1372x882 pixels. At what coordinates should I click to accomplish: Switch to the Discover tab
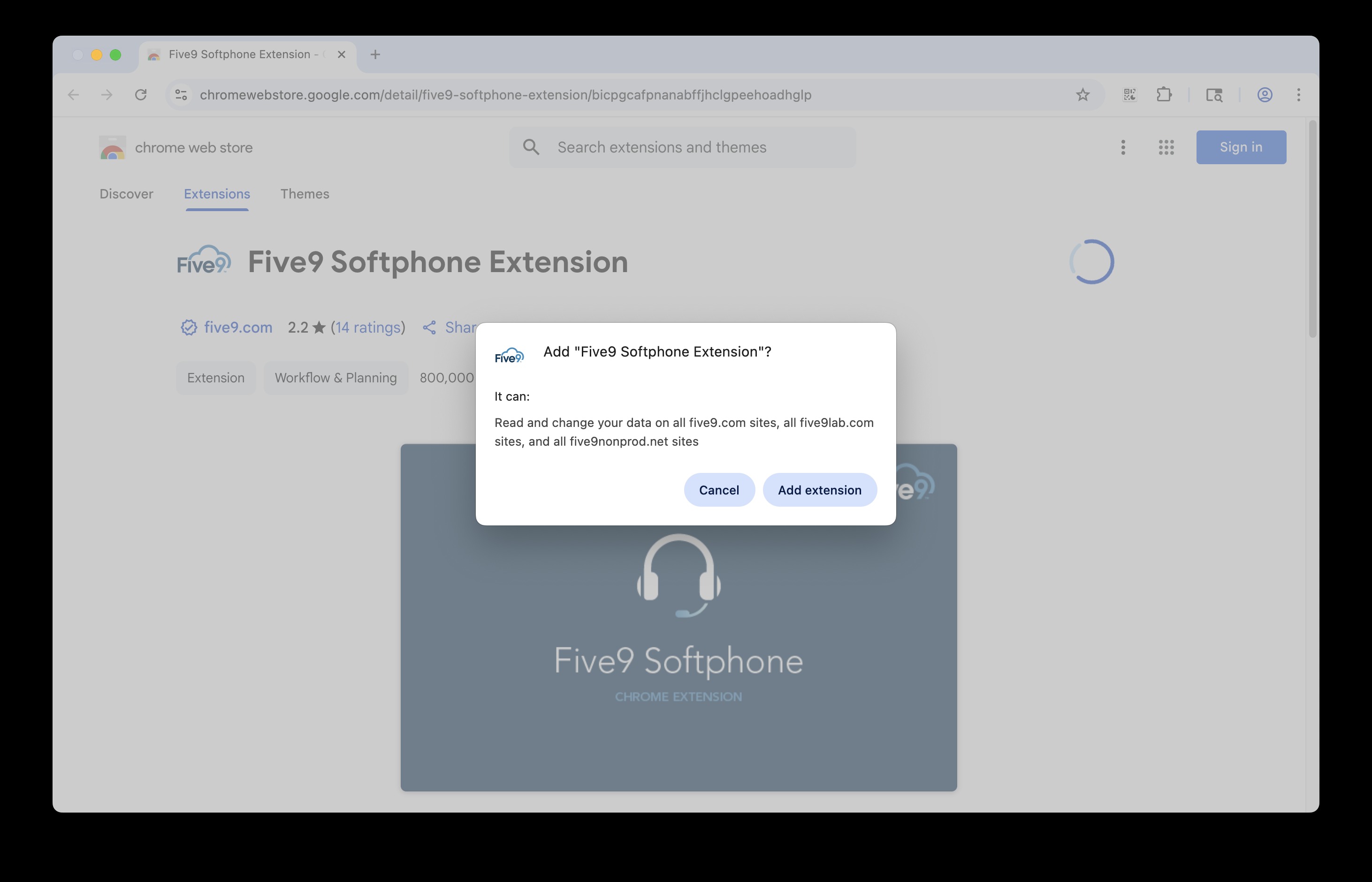127,194
